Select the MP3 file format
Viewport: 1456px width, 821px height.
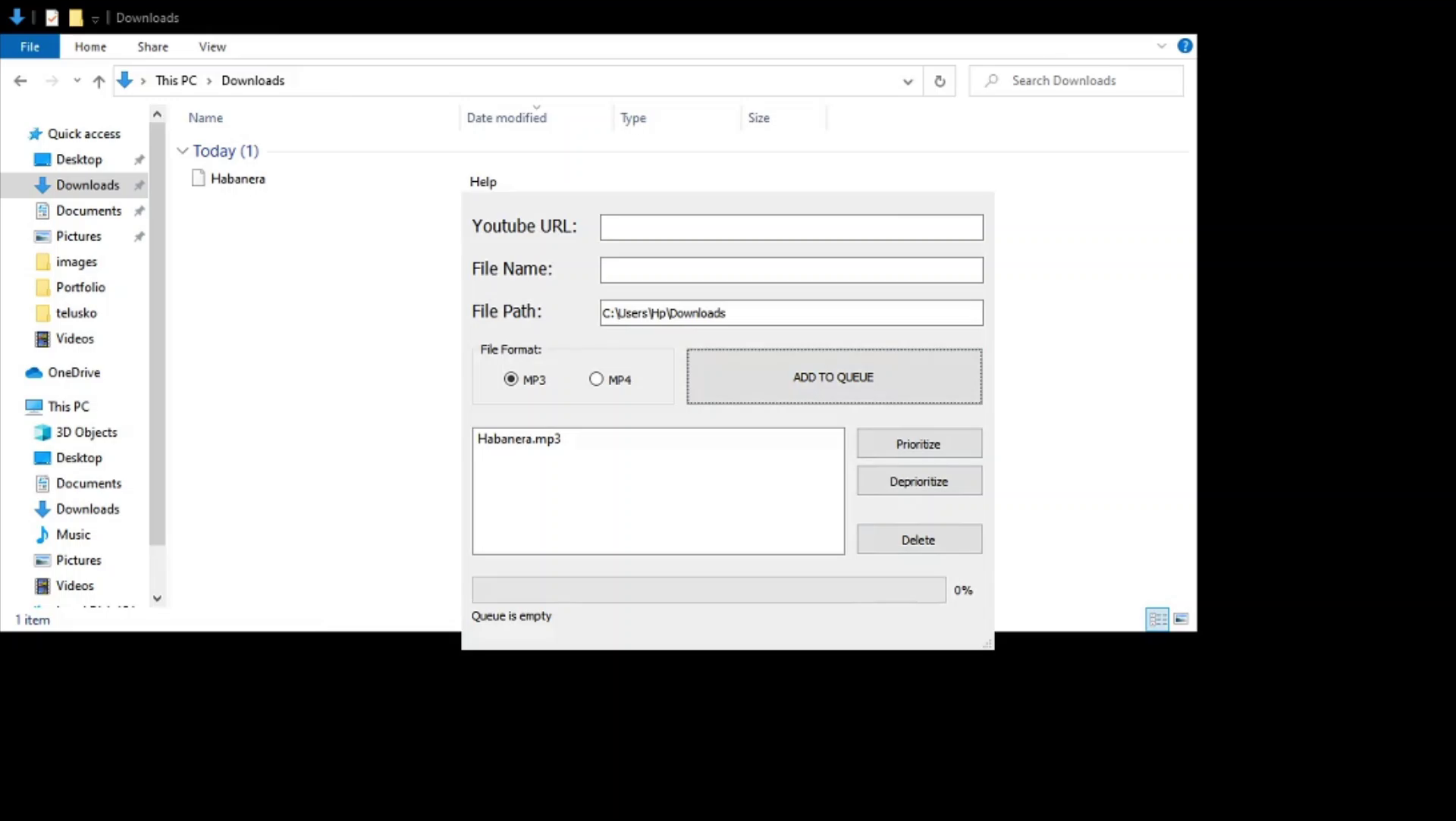point(525,379)
